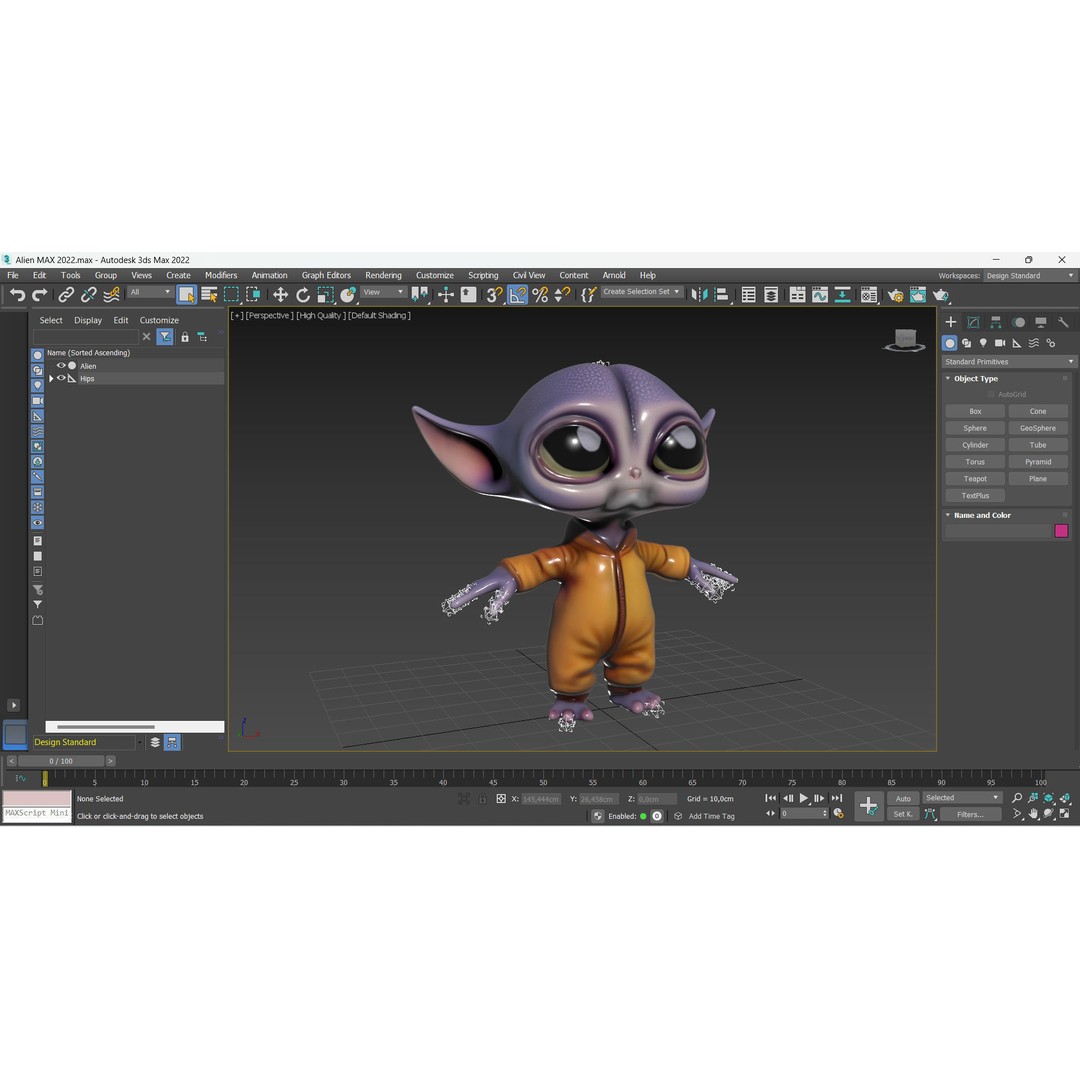Click the pink object color swatch
The width and height of the screenshot is (1080, 1080).
pos(1061,530)
